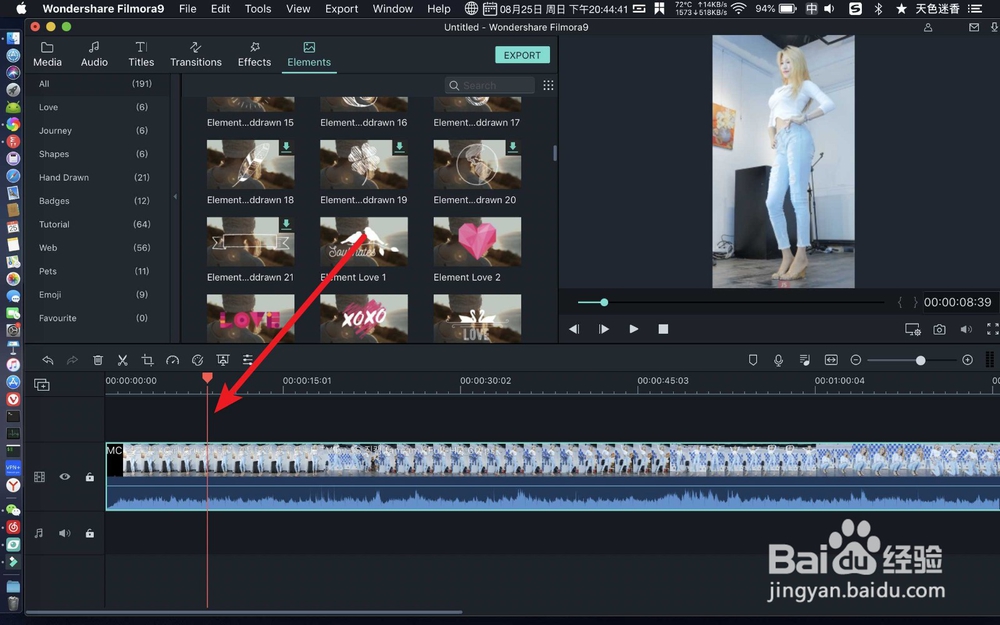Open preview display settings icon

coord(913,329)
